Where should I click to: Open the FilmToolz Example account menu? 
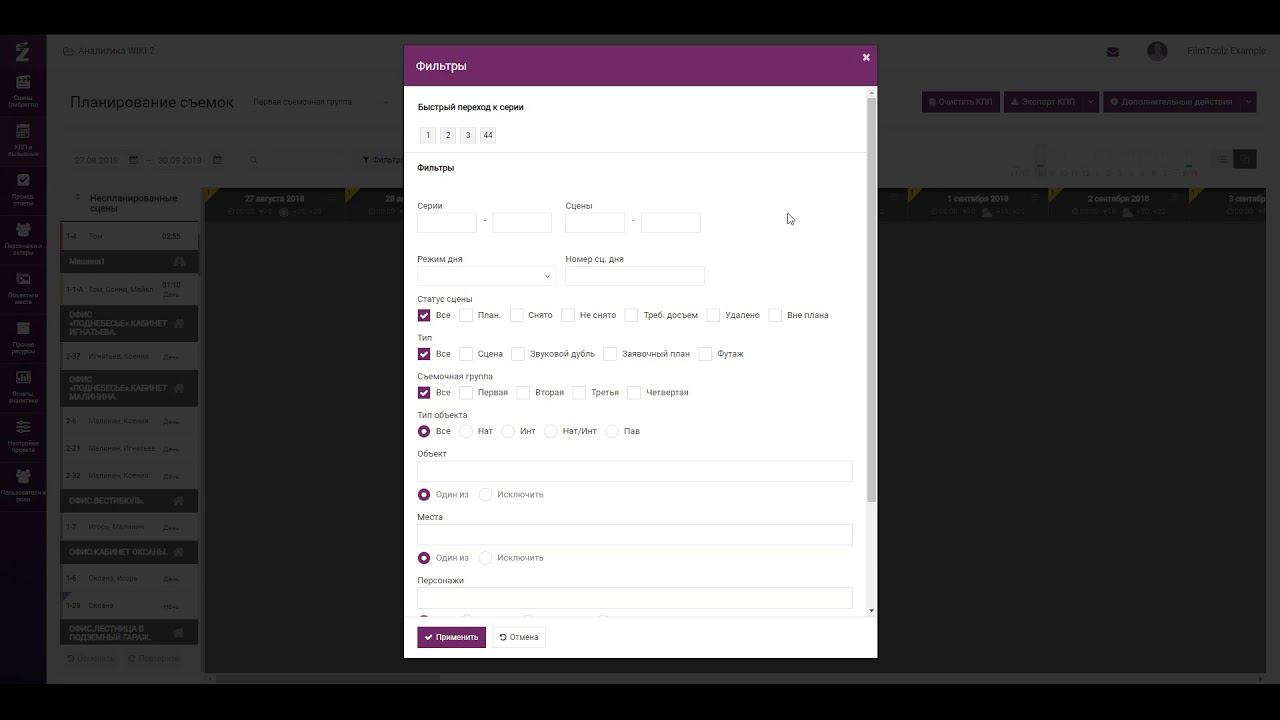click(x=1226, y=51)
